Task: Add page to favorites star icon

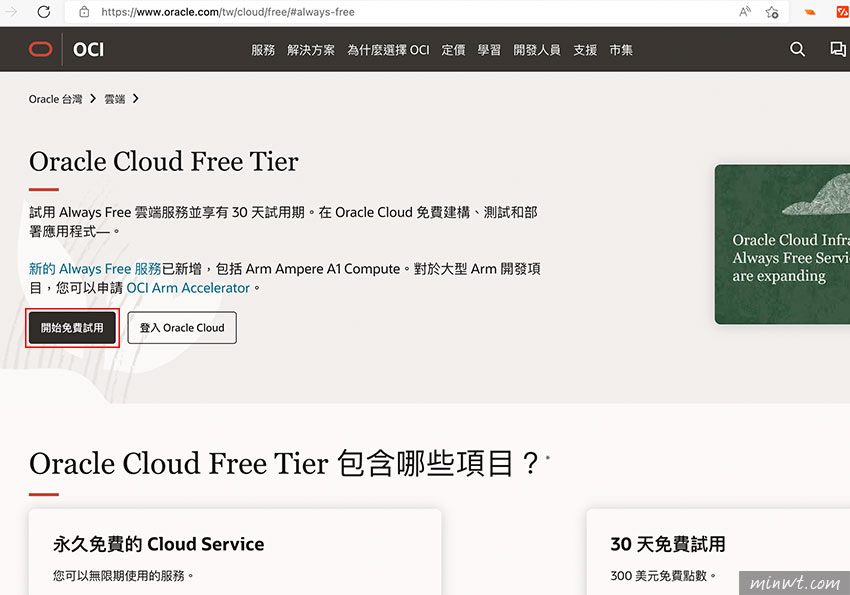Action: (772, 12)
